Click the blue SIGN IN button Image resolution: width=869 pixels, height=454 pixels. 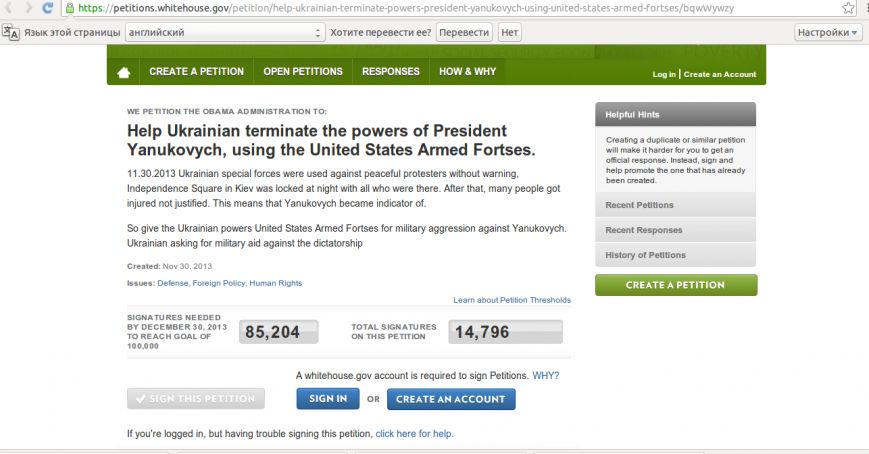328,399
